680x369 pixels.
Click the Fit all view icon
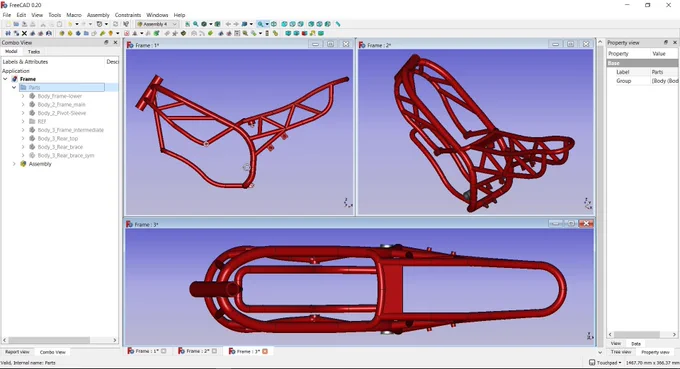[187, 24]
